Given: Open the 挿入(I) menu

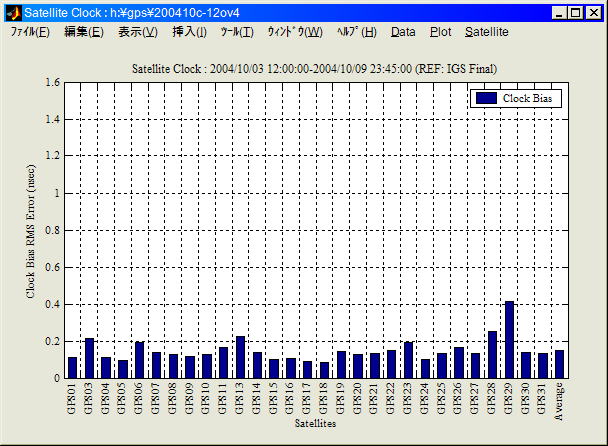Looking at the screenshot, I should coord(190,32).
